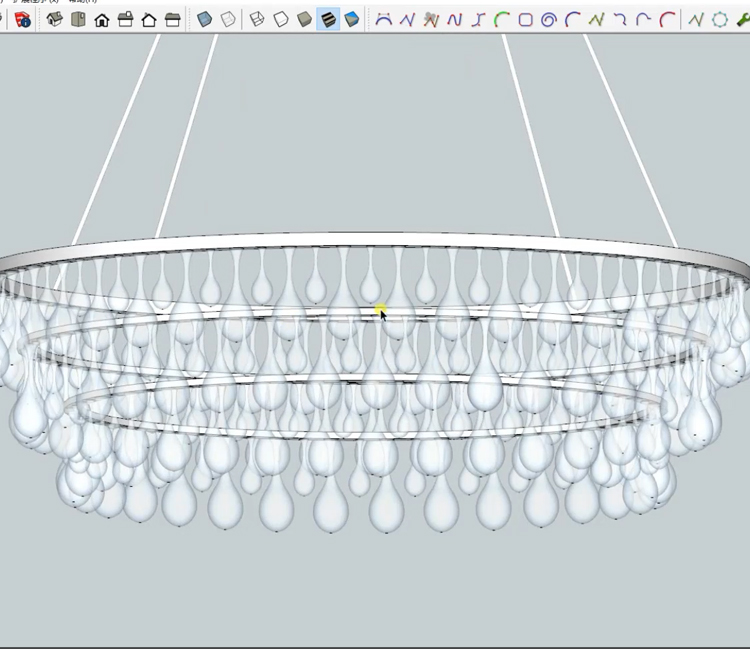Viewport: 750px width, 649px height.
Task: Select the crossed X-shaped spline tool
Action: pos(478,20)
